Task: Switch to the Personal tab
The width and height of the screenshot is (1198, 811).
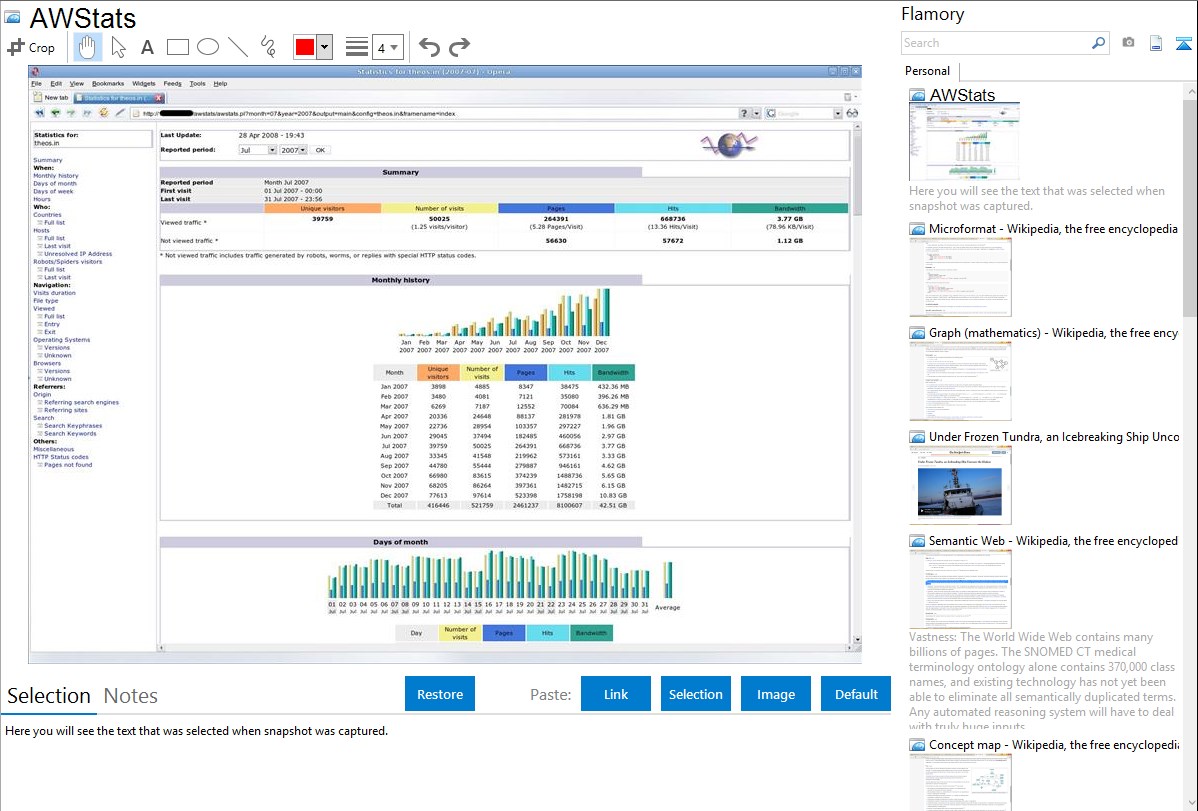Action: 928,71
